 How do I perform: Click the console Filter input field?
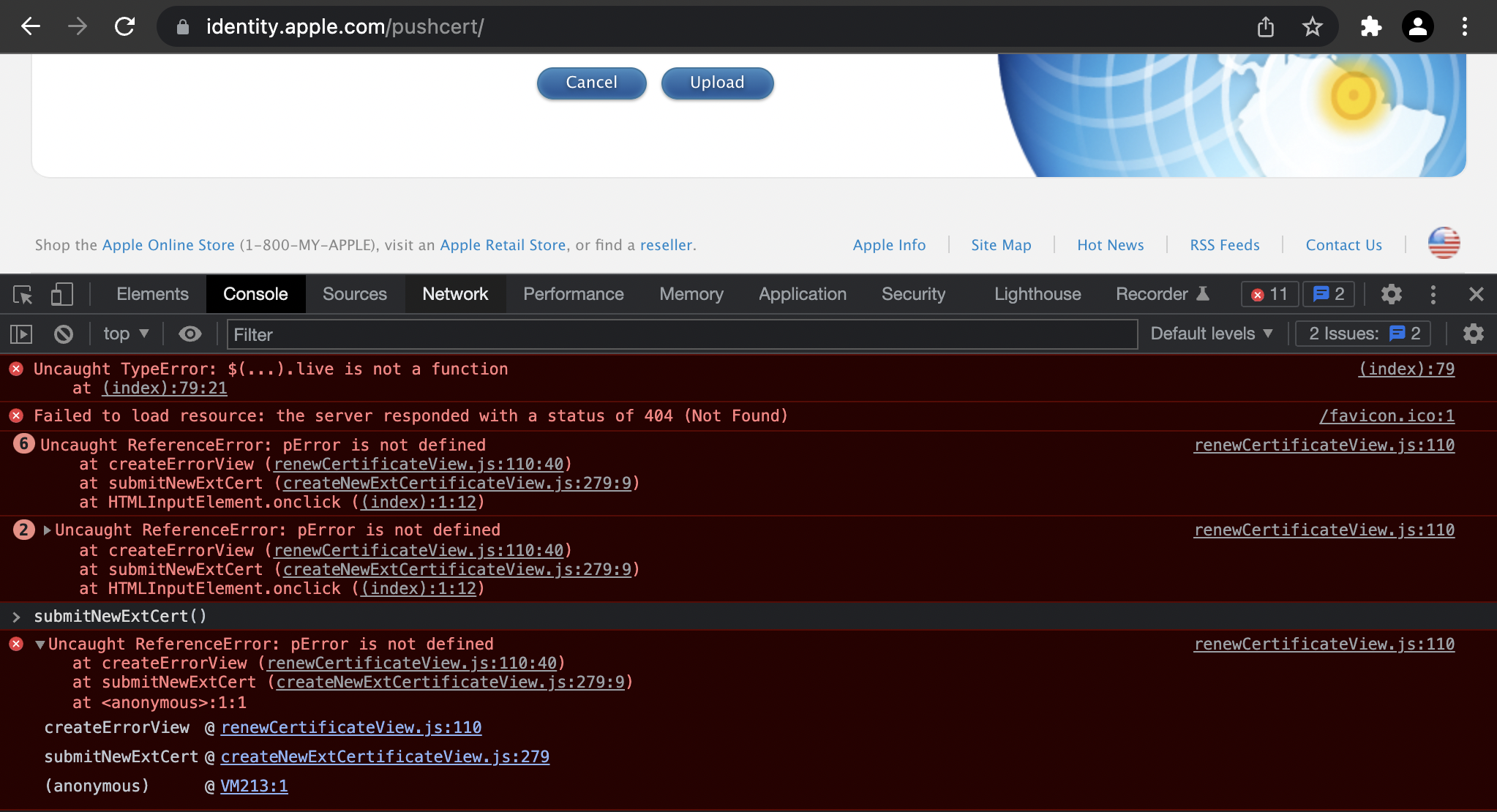[x=680, y=334]
